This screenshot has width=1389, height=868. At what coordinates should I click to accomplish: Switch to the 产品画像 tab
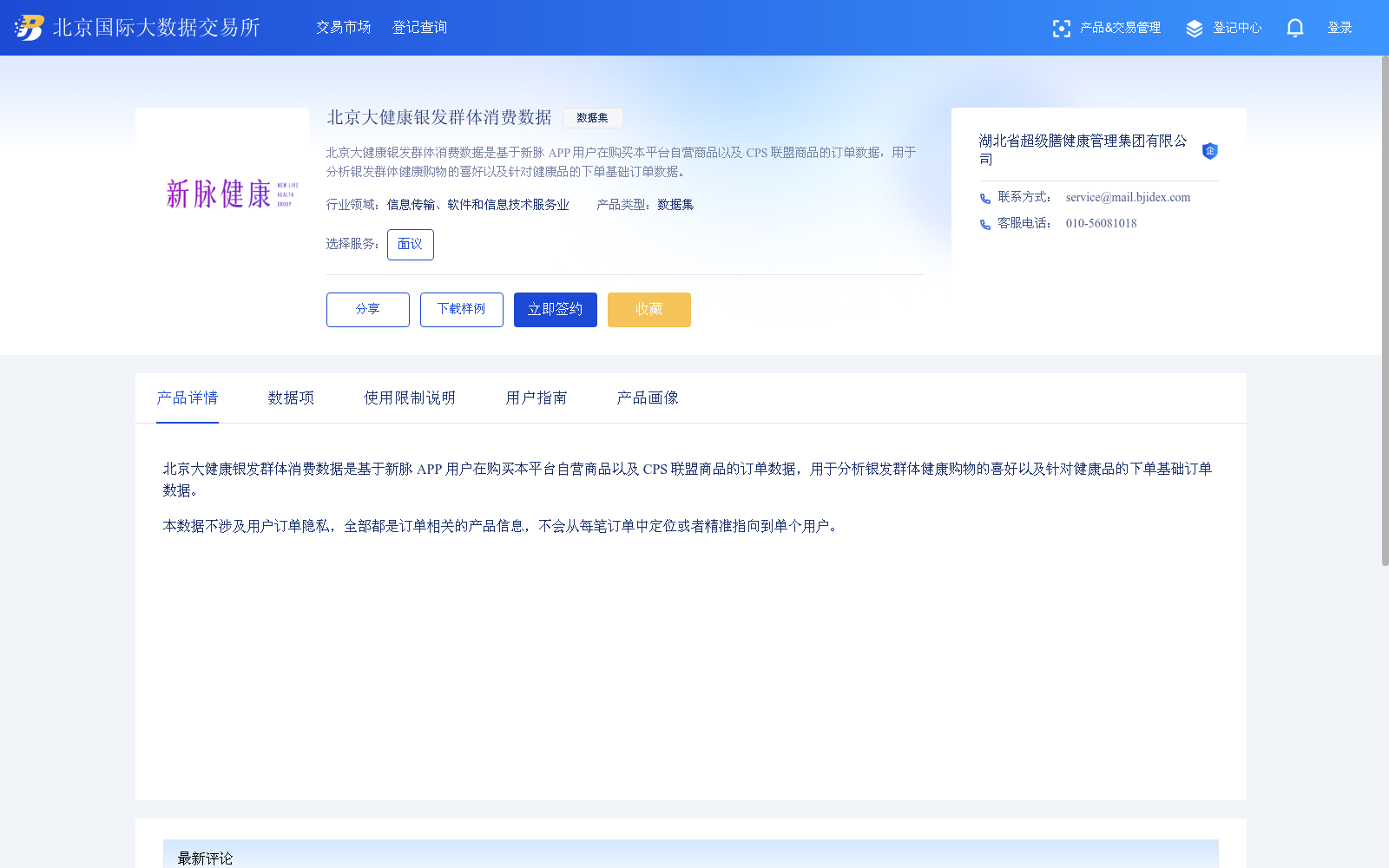[648, 398]
